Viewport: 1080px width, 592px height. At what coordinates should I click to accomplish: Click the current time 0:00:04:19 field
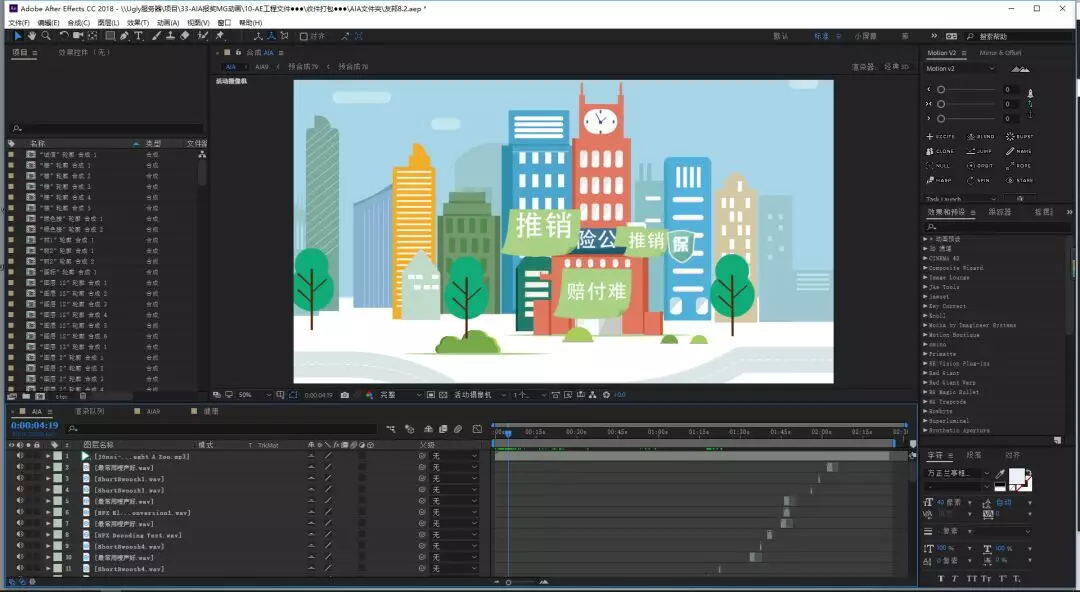click(34, 426)
